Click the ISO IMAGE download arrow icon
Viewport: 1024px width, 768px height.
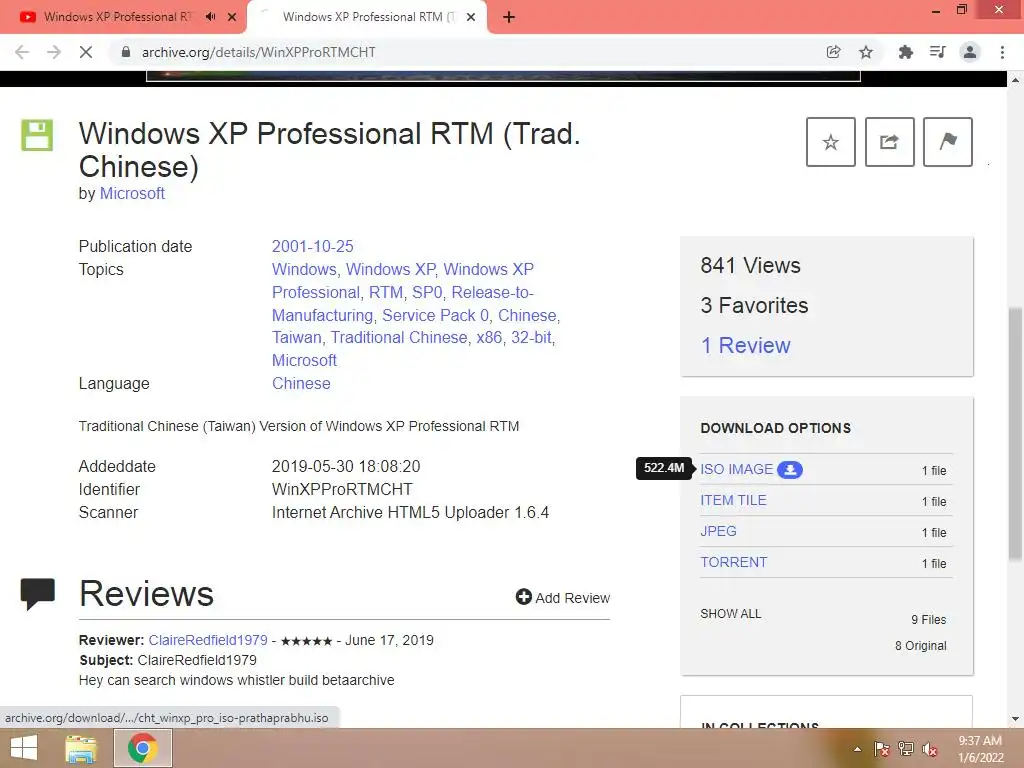pos(790,470)
